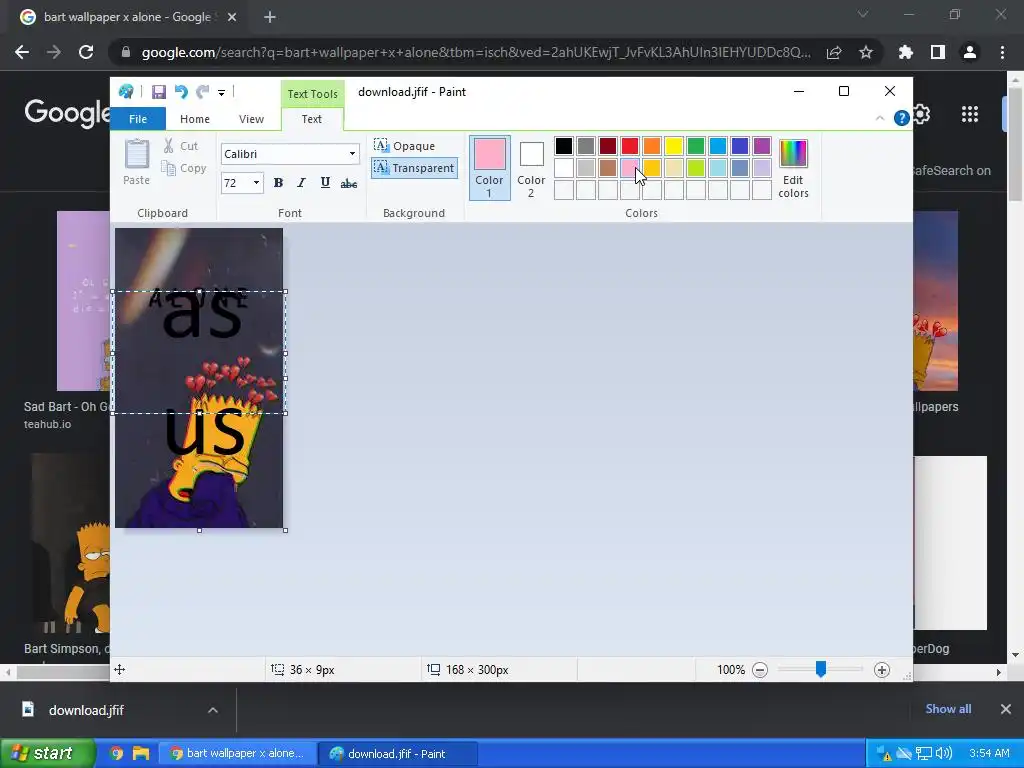
Task: Open the Customize Quick Access Toolbar dropdown
Action: click(221, 93)
